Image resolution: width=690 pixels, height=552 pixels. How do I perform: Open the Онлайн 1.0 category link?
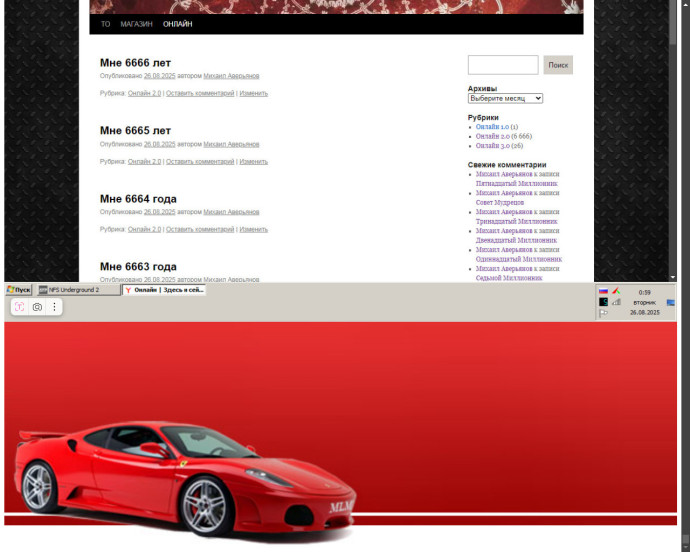(492, 127)
